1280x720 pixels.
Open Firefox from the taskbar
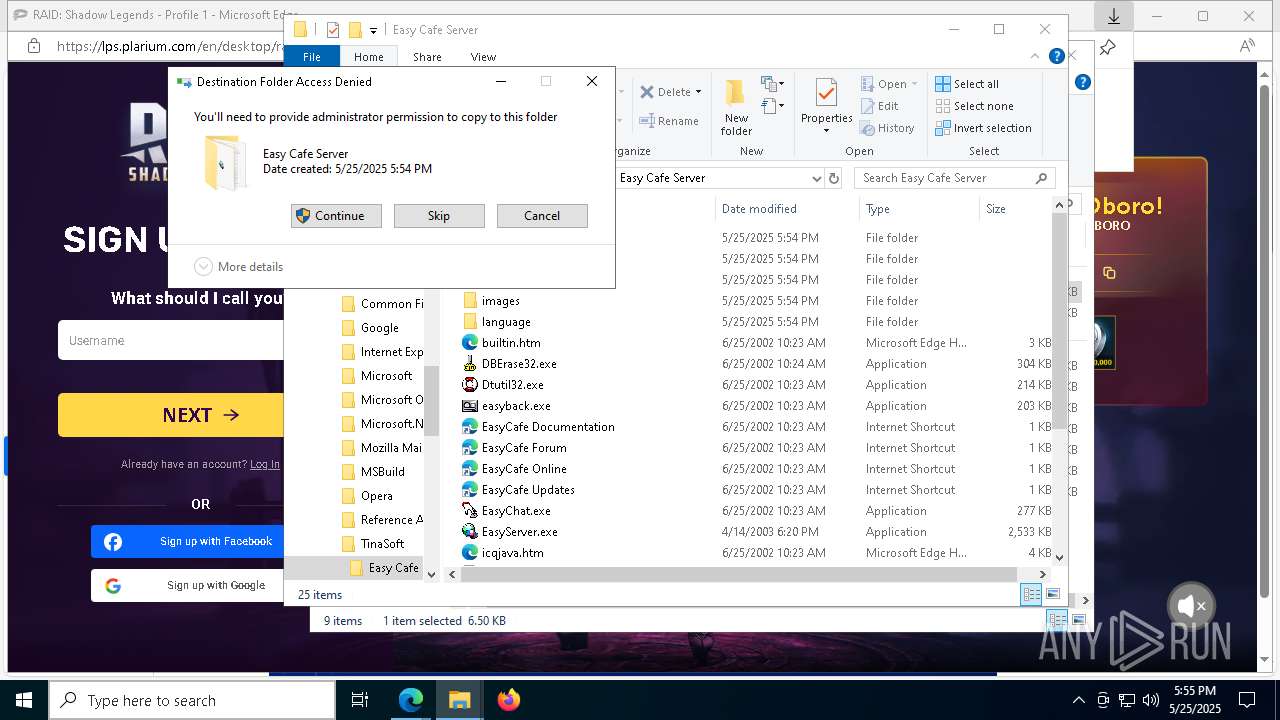click(x=509, y=700)
